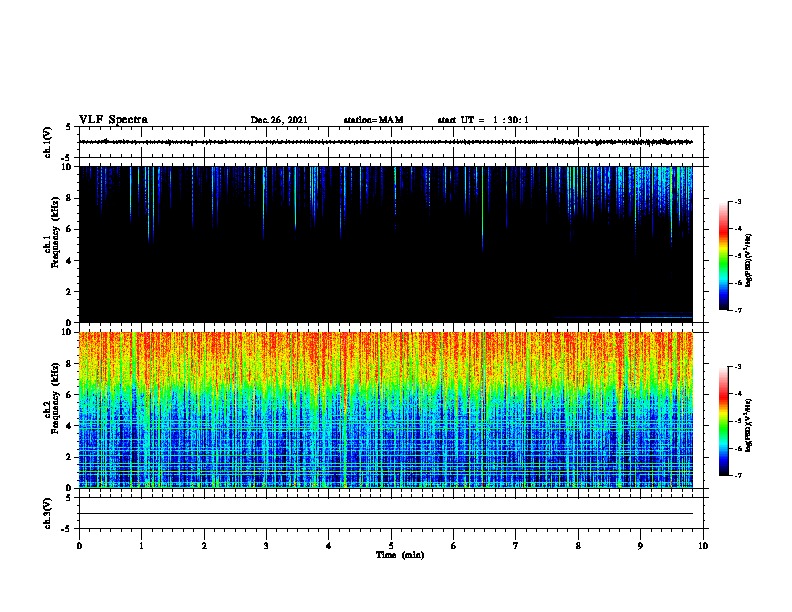
Task: Click the flat ch.3 voltage trace line
Action: point(386,514)
